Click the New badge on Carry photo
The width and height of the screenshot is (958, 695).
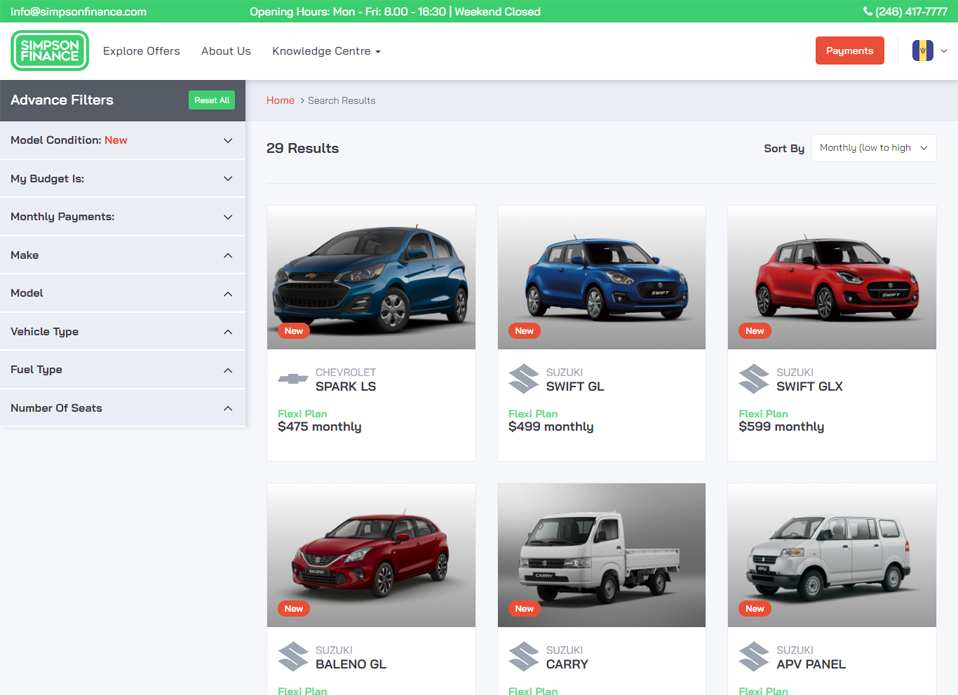pyautogui.click(x=524, y=608)
